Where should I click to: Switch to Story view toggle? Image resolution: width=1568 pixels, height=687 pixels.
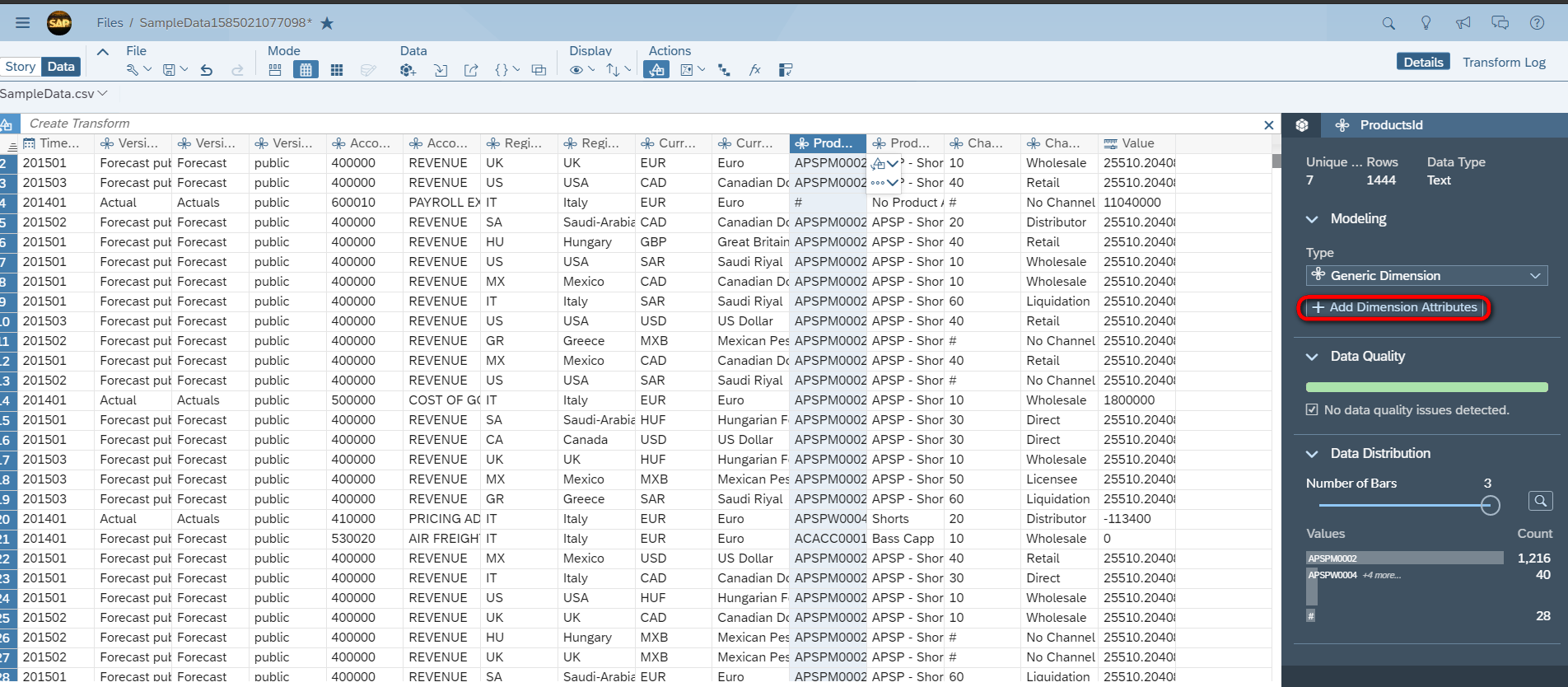(x=20, y=67)
